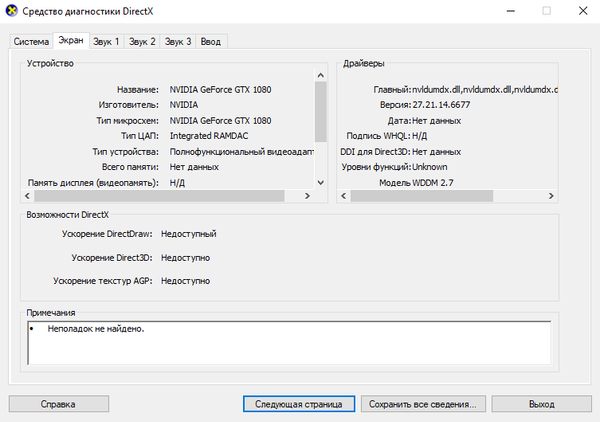Click the Версия value 27.21.14.6677

pyautogui.click(x=441, y=105)
